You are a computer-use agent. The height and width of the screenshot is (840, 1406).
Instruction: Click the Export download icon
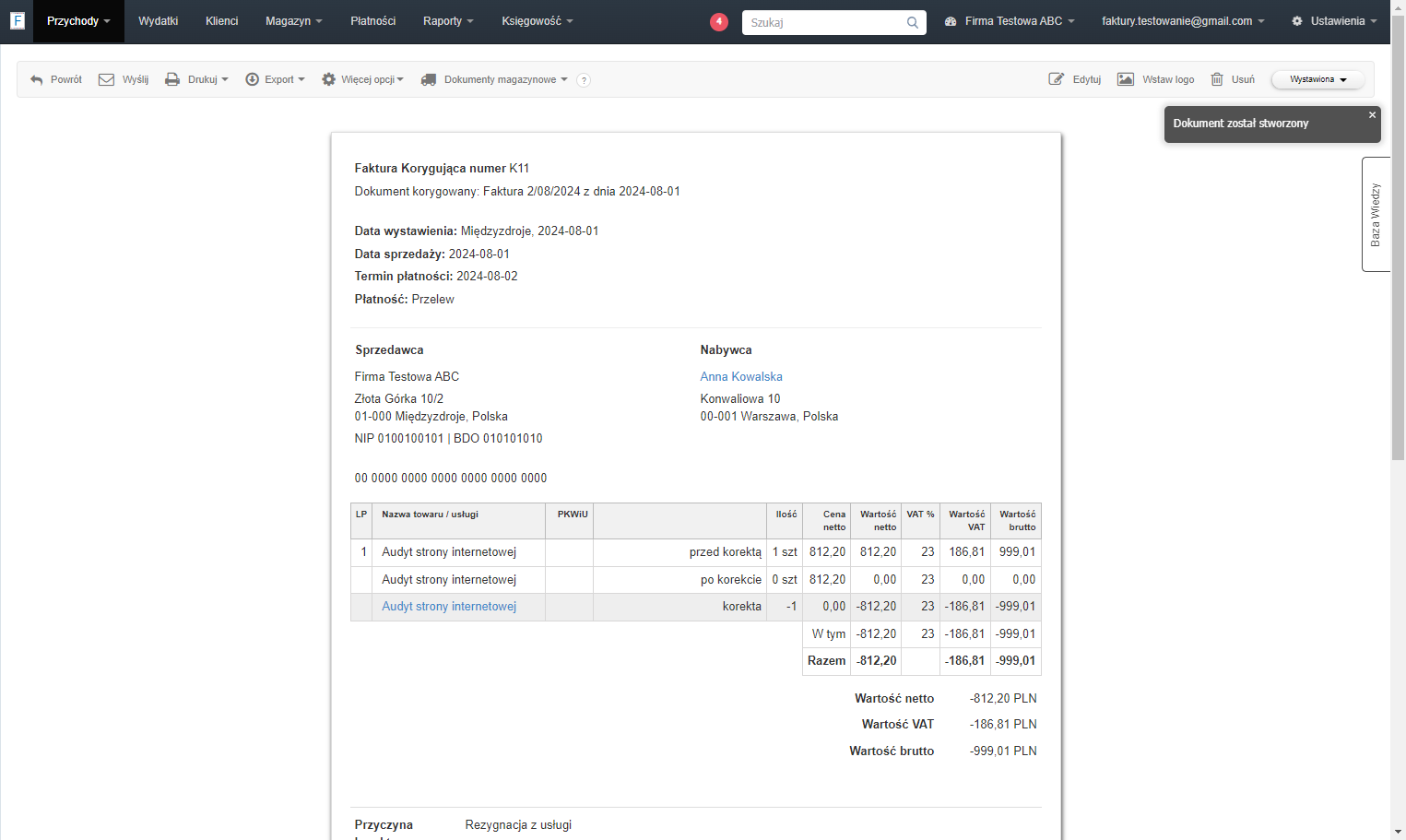pos(252,80)
